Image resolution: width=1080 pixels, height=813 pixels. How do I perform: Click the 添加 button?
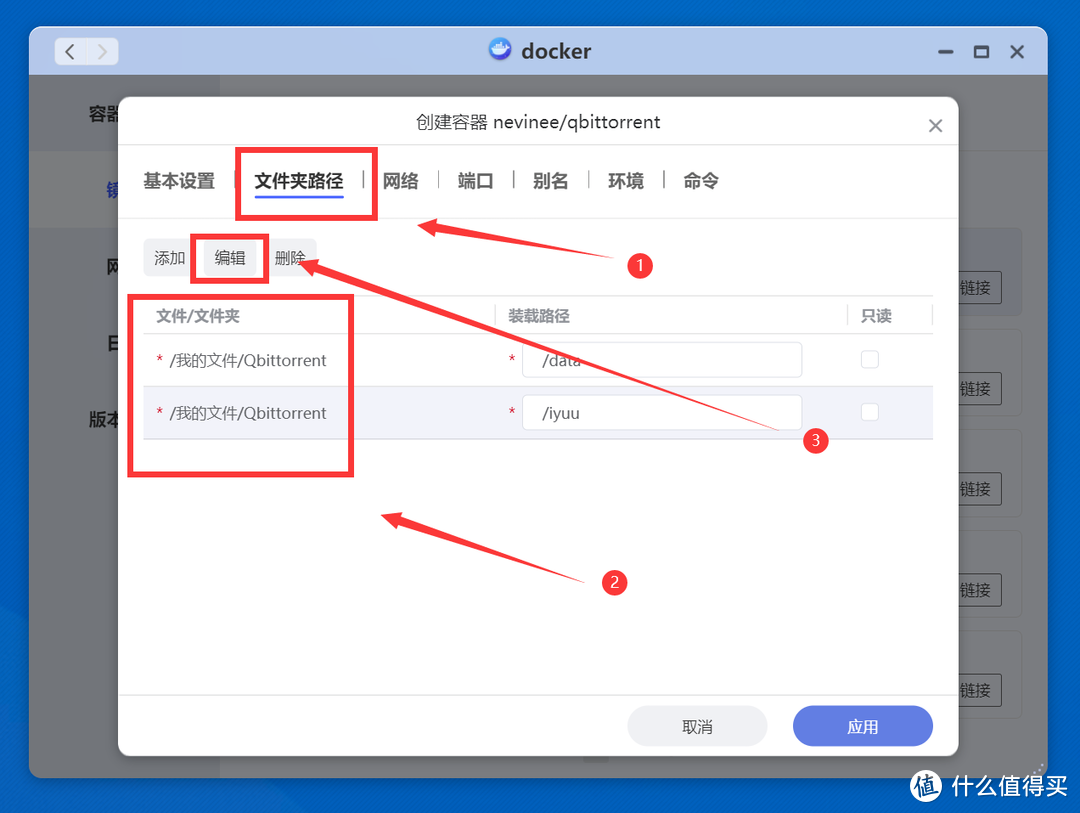[x=169, y=258]
